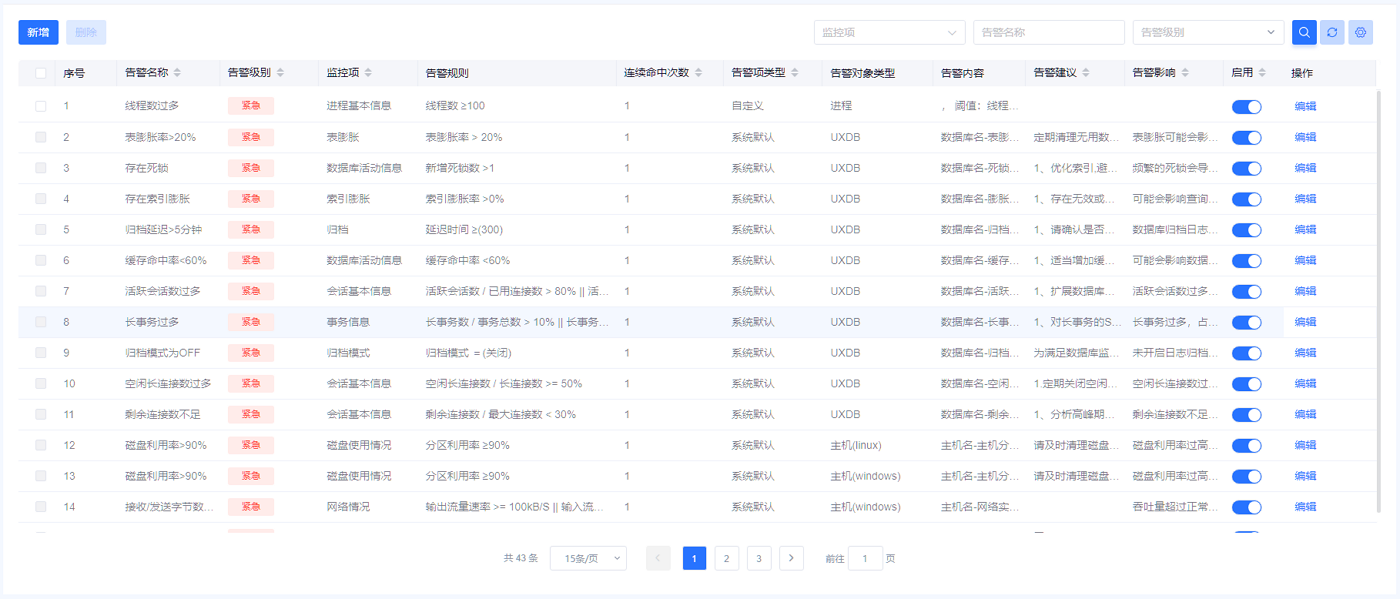
Task: Toggle off 长事务过多 alert switch
Action: 1246,322
